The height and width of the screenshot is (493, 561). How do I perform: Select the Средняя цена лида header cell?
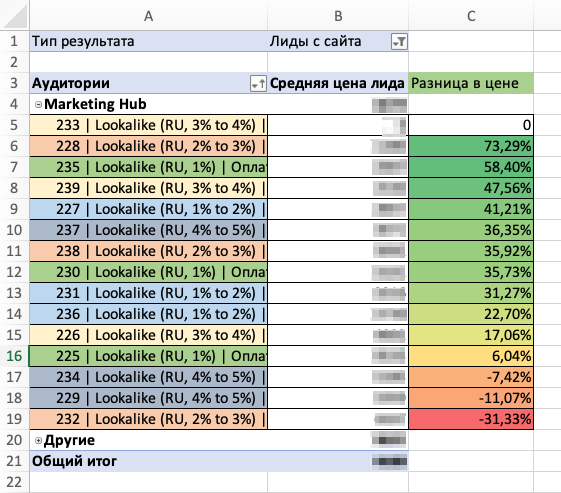pyautogui.click(x=338, y=83)
